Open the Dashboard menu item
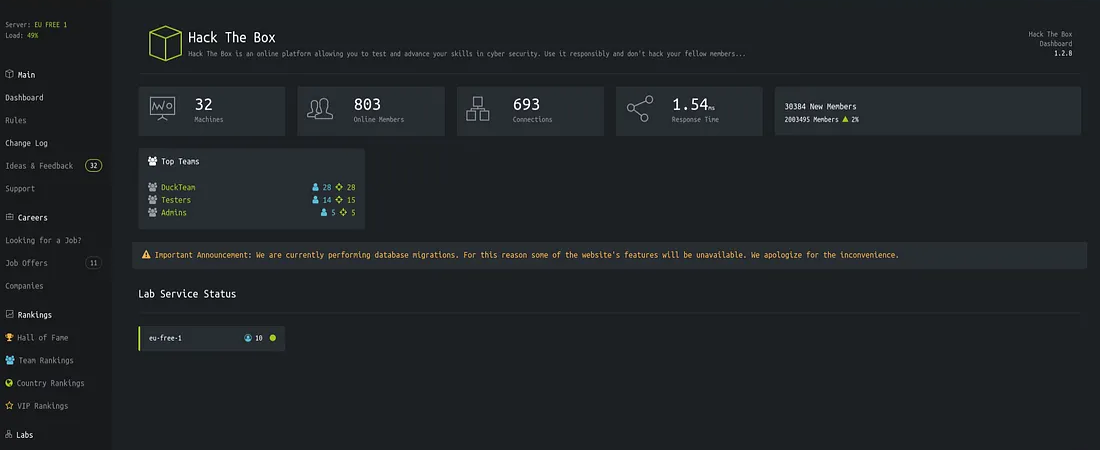1100x450 pixels. (x=24, y=98)
